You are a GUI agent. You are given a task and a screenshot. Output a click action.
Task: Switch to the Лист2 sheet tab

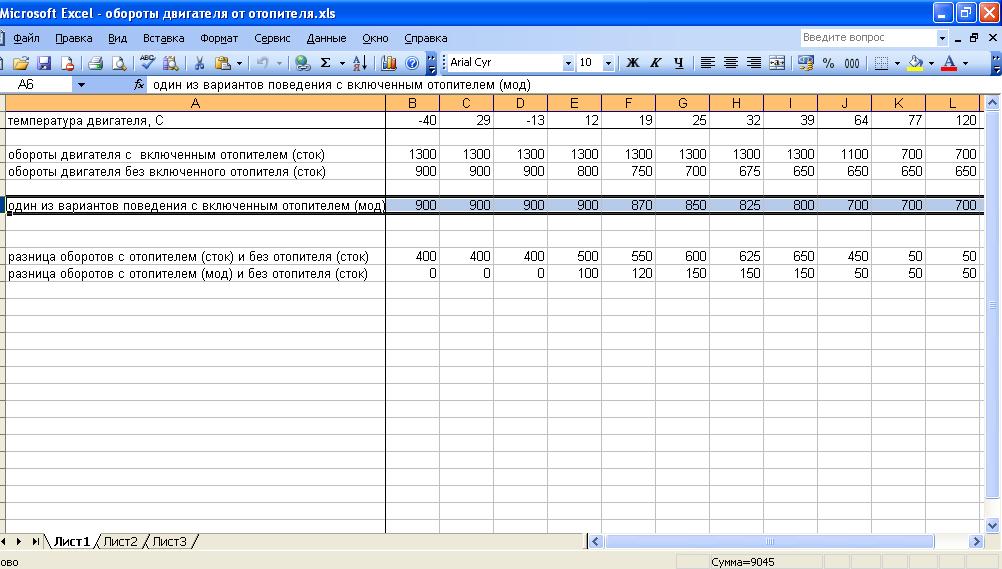coord(120,542)
